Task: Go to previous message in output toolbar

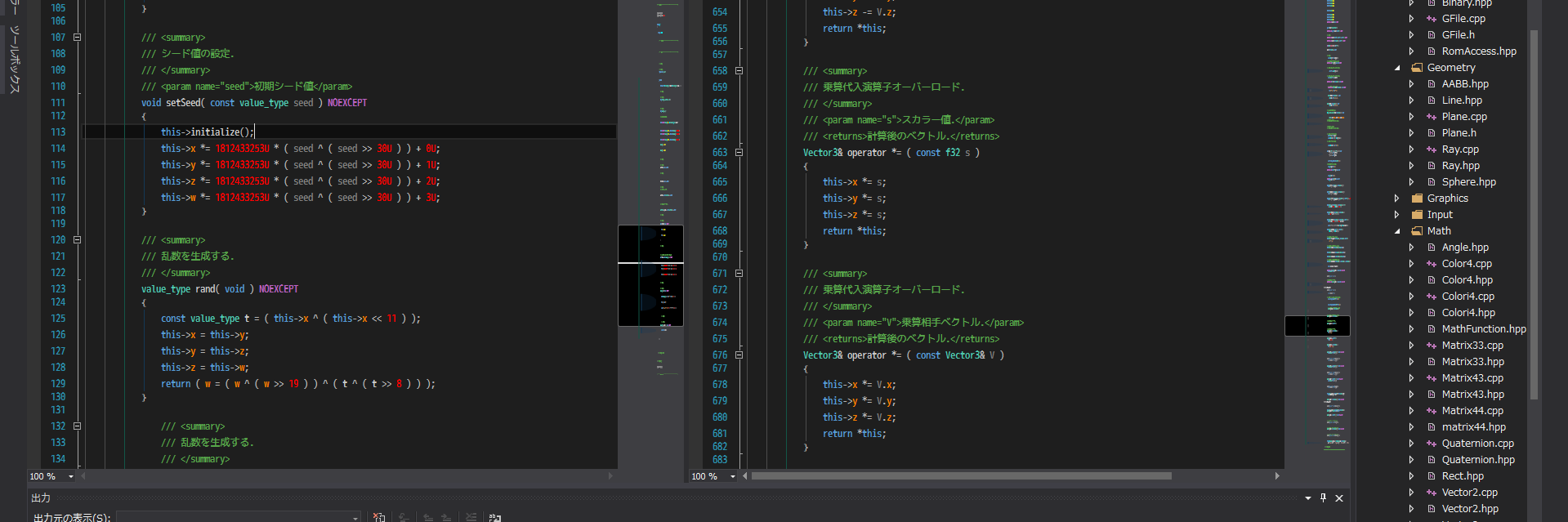Action: click(427, 517)
